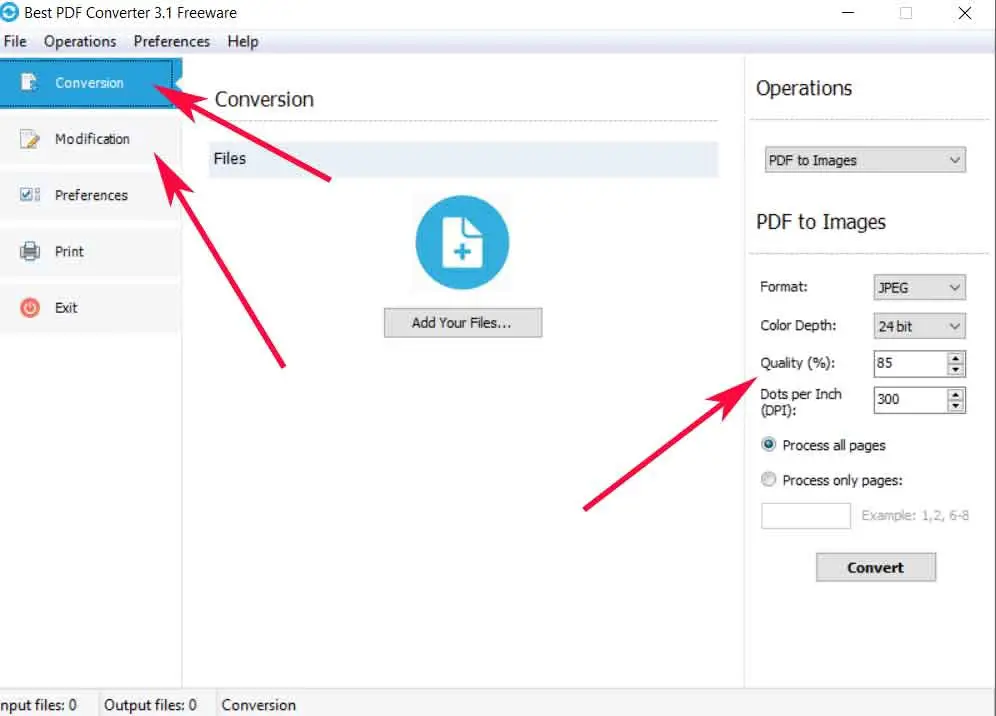Select the Process all pages radio button
Screen dimensions: 996x716
769,445
